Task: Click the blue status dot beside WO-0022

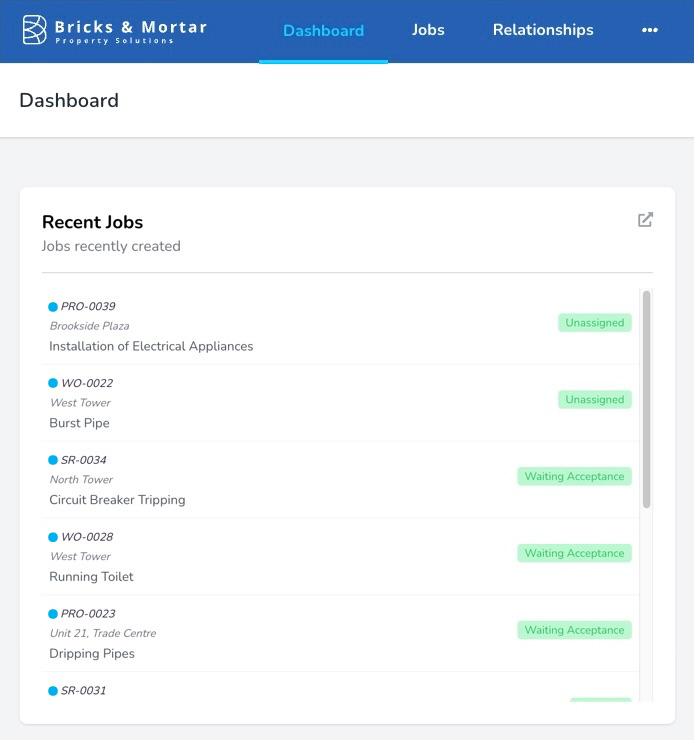Action: pyautogui.click(x=53, y=383)
